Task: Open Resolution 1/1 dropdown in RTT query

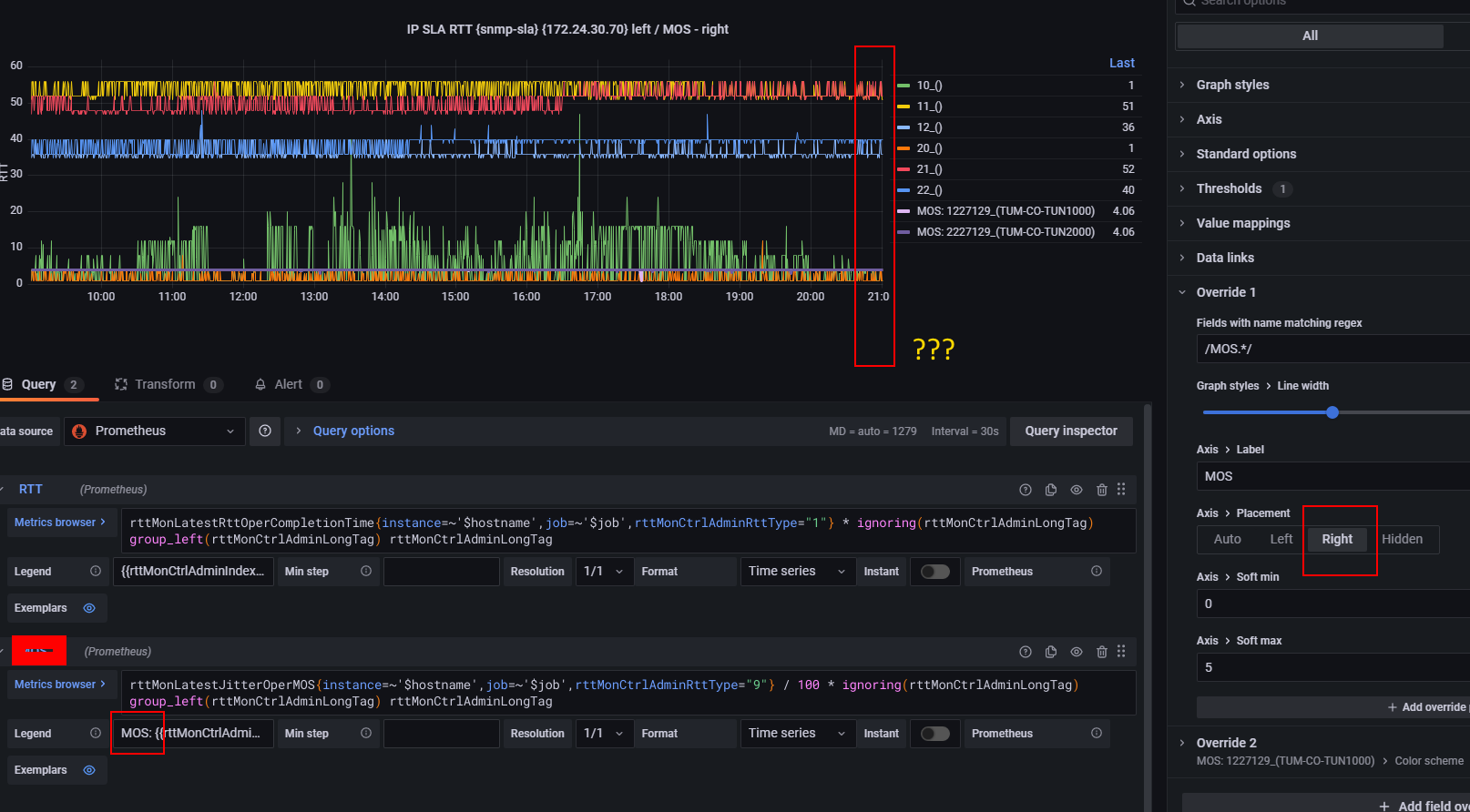Action: 605,572
